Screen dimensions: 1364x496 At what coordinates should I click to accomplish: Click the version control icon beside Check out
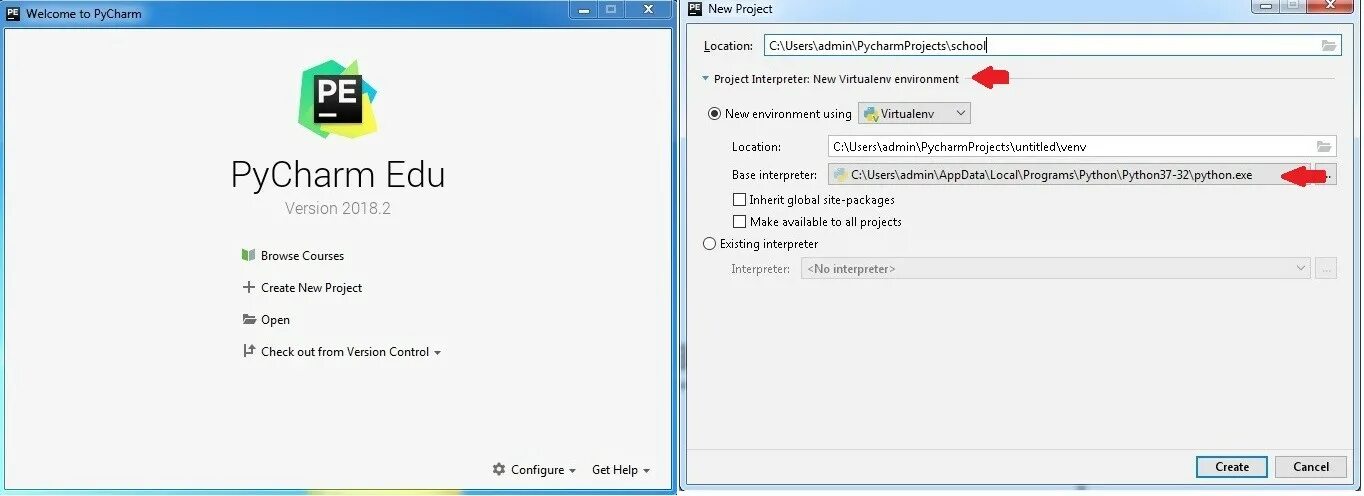coord(249,351)
